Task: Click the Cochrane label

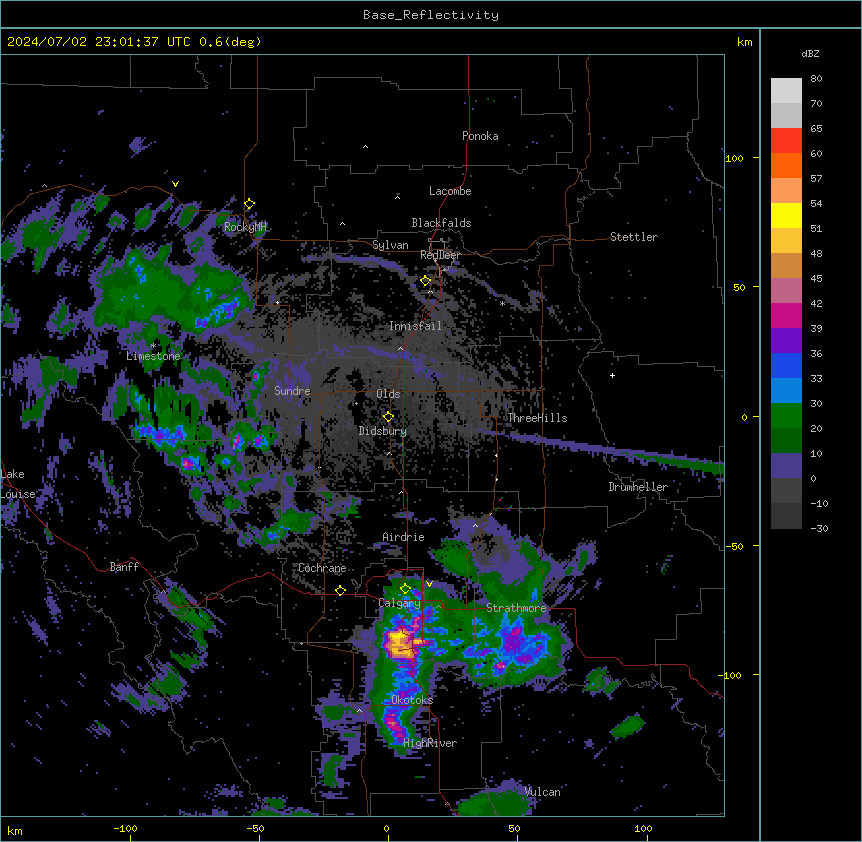Action: 322,568
